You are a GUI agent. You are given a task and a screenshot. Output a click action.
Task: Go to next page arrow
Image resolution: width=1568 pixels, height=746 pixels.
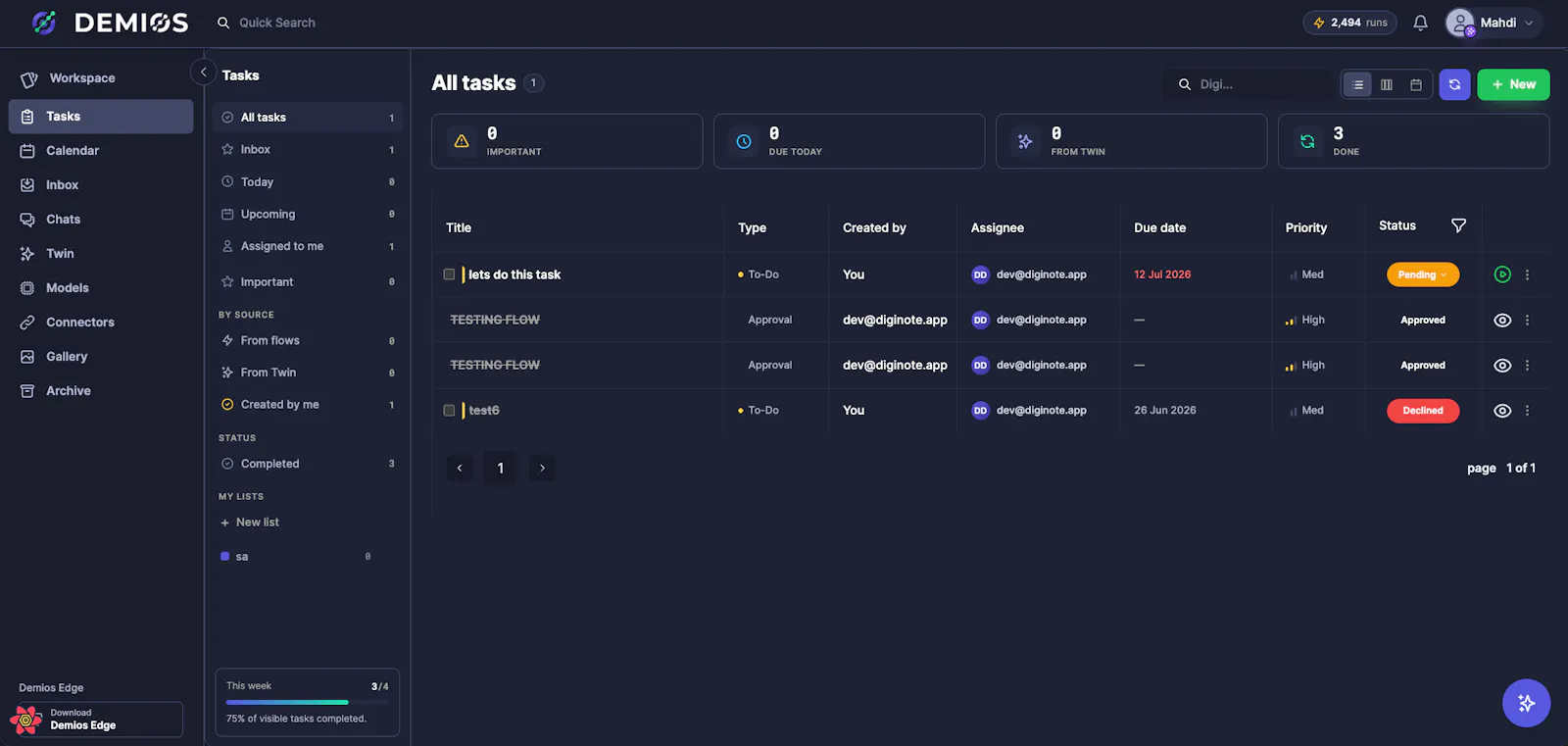[x=542, y=468]
